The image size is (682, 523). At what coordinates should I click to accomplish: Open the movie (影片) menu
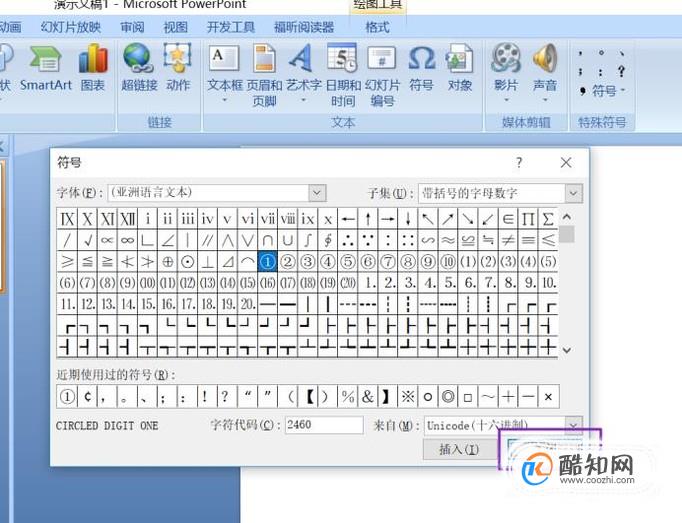click(x=506, y=73)
